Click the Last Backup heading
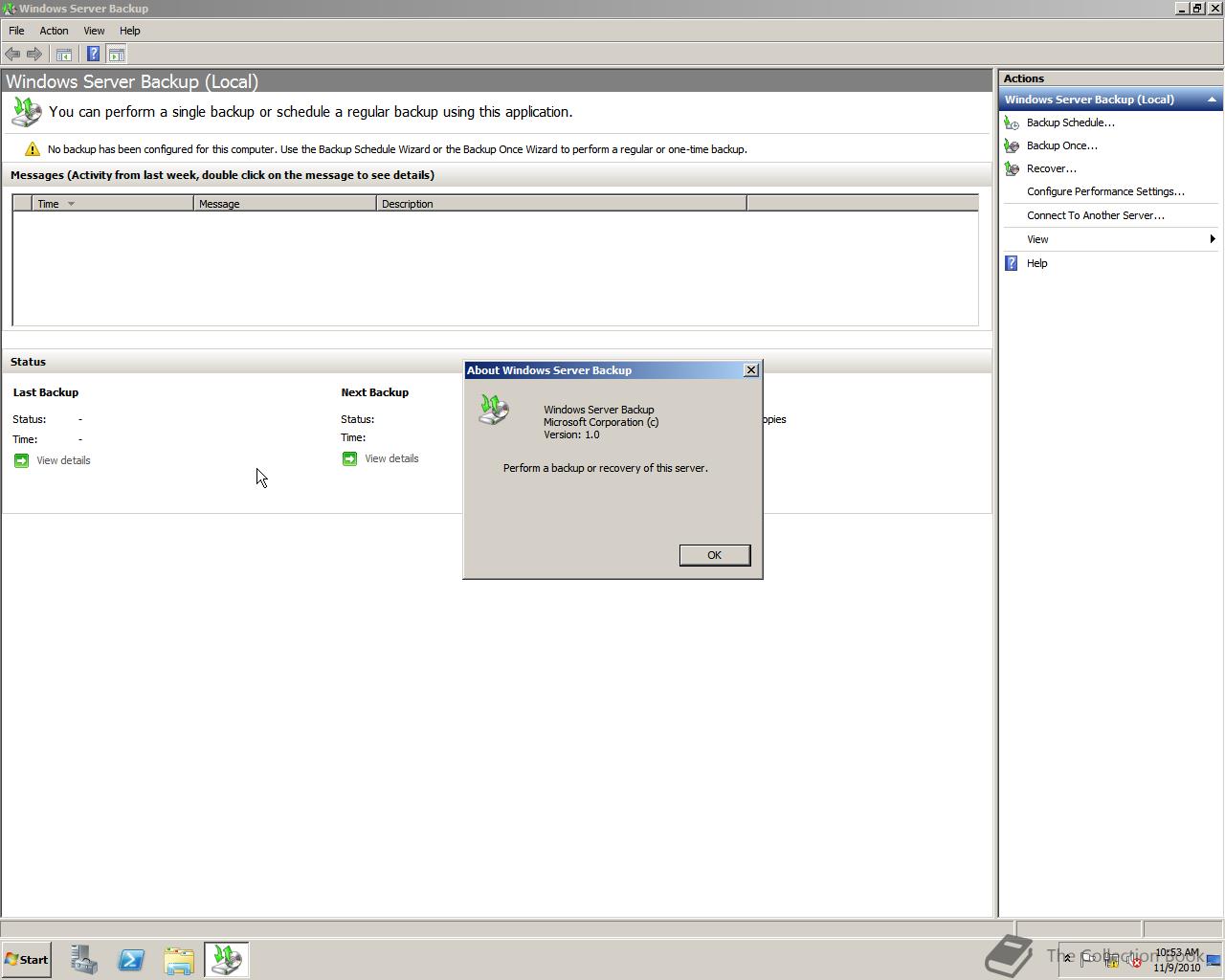Screen dimensions: 1225x980 (46, 392)
